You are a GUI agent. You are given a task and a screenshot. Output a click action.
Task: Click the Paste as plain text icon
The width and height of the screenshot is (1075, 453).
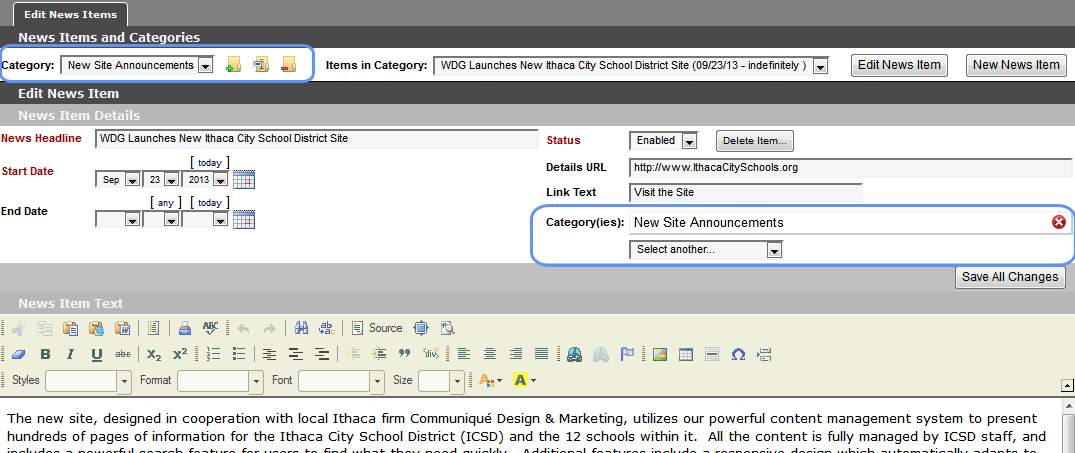point(96,328)
